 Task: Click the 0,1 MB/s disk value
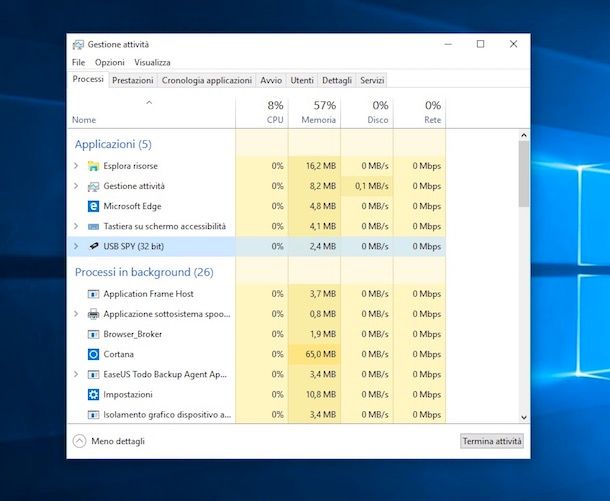[x=372, y=186]
